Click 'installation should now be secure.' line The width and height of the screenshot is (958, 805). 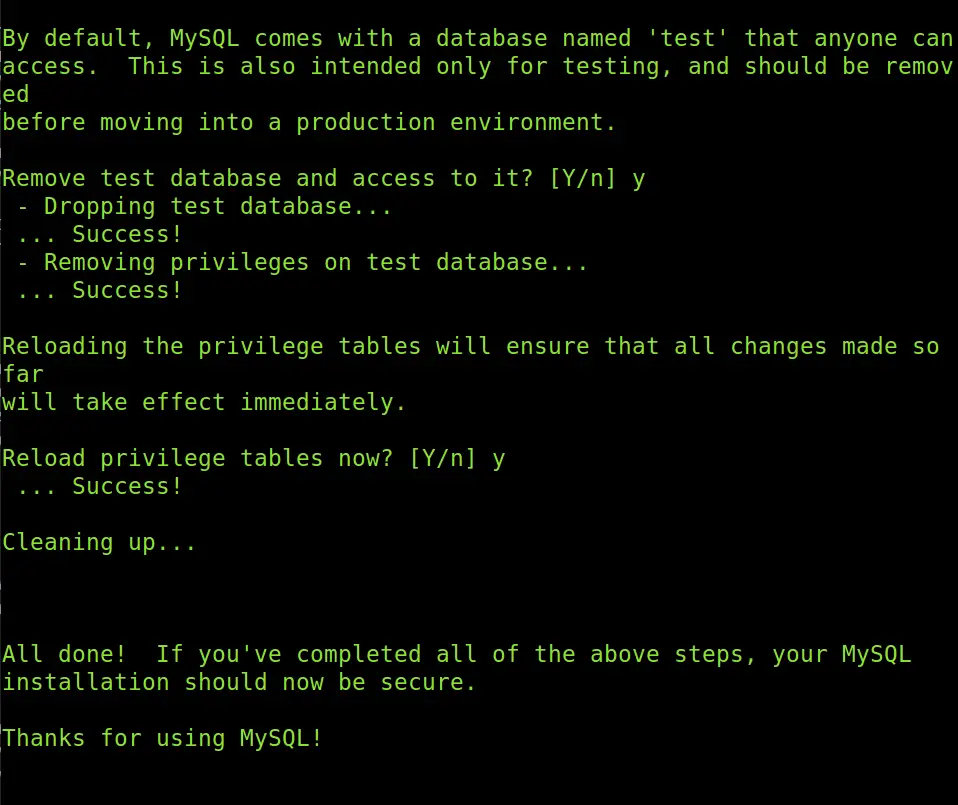[x=239, y=682]
